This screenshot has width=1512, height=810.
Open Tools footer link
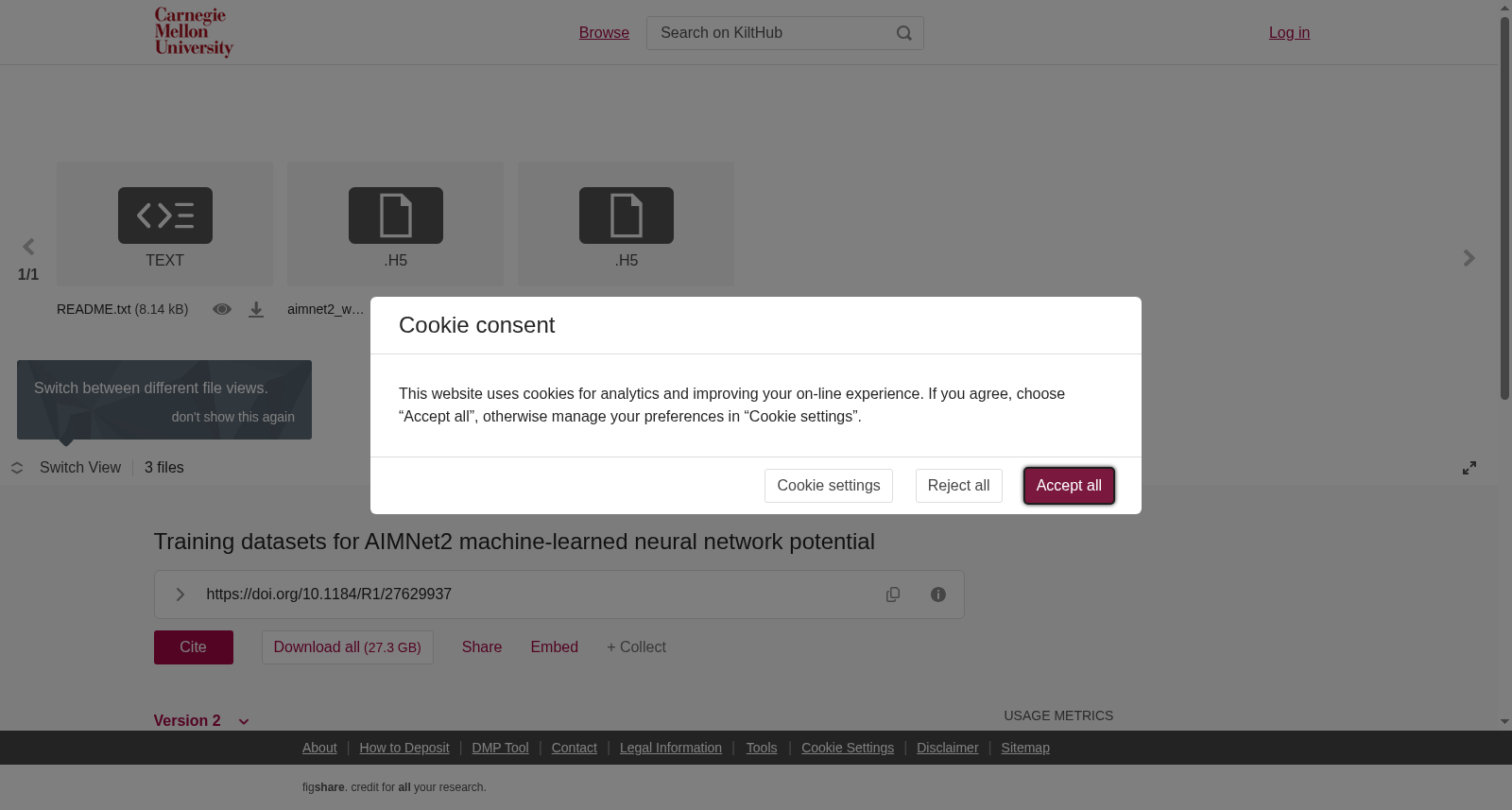[x=762, y=748]
